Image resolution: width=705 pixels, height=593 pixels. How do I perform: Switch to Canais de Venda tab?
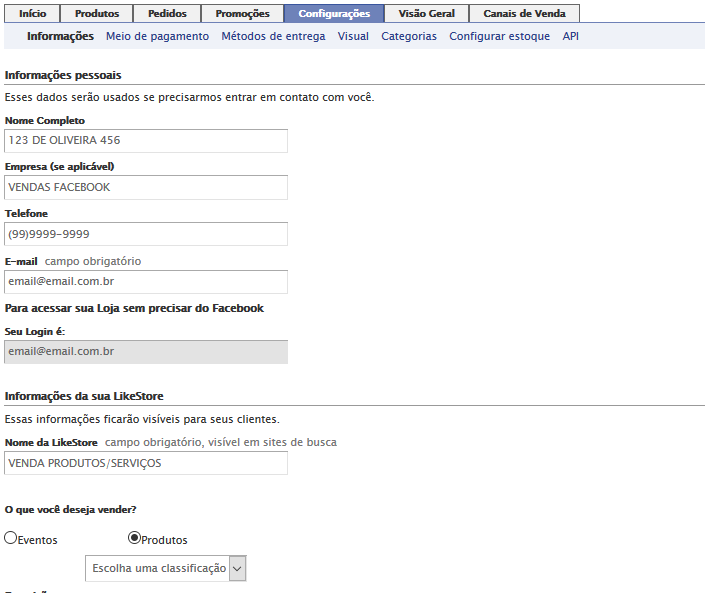click(x=524, y=14)
